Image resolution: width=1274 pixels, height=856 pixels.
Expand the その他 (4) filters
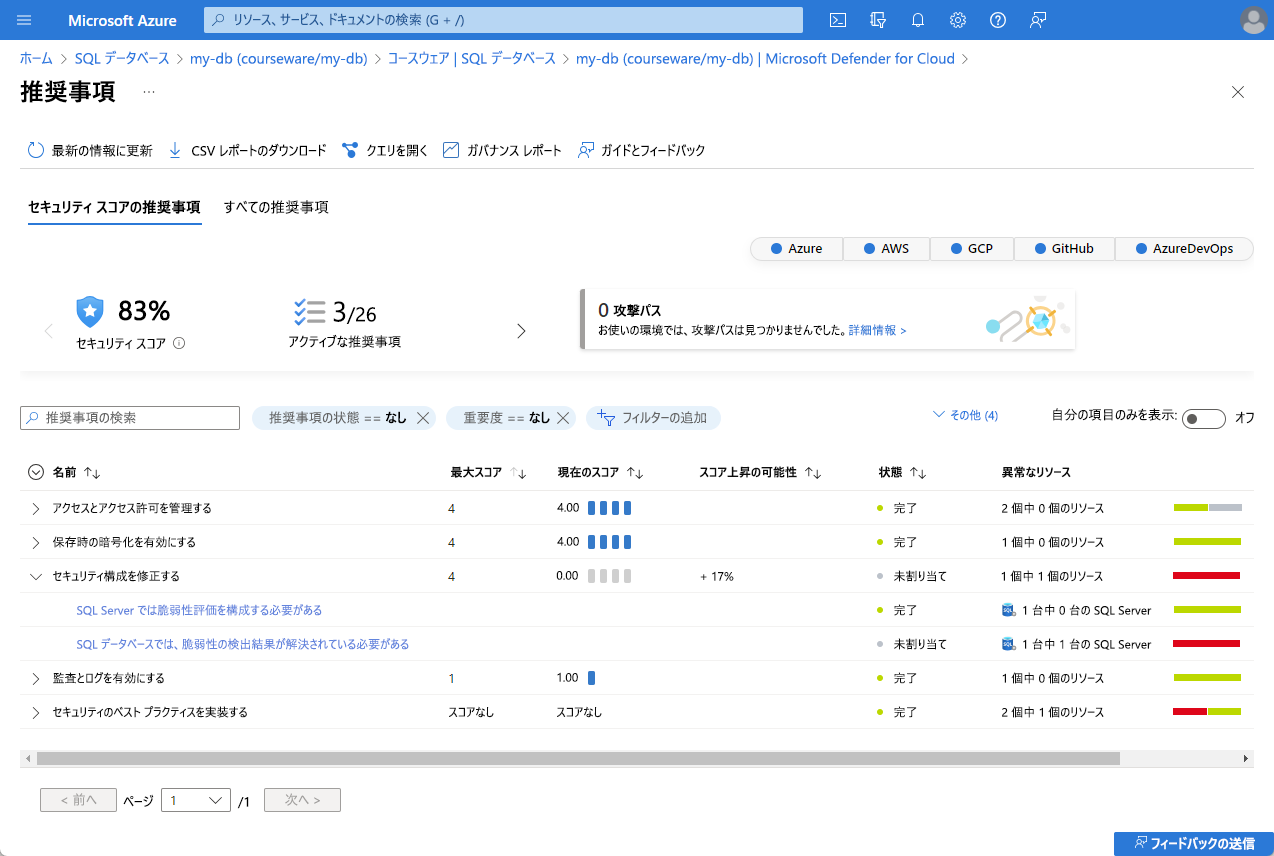(x=965, y=415)
